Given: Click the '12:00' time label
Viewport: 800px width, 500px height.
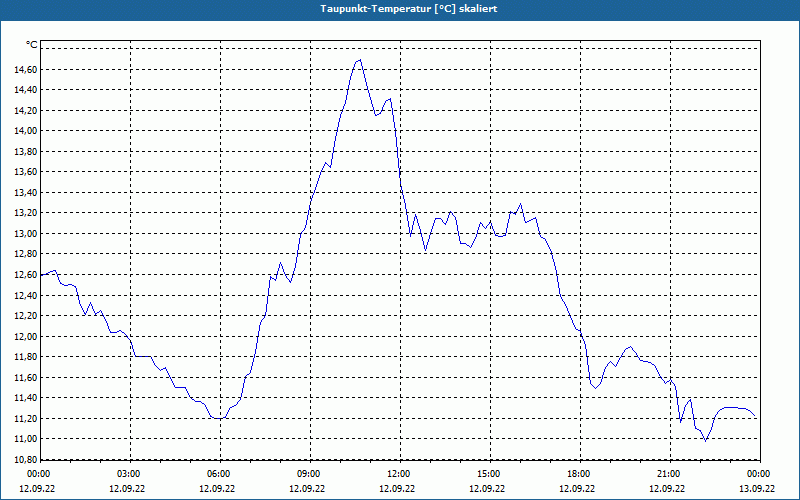Looking at the screenshot, I should (x=399, y=474).
